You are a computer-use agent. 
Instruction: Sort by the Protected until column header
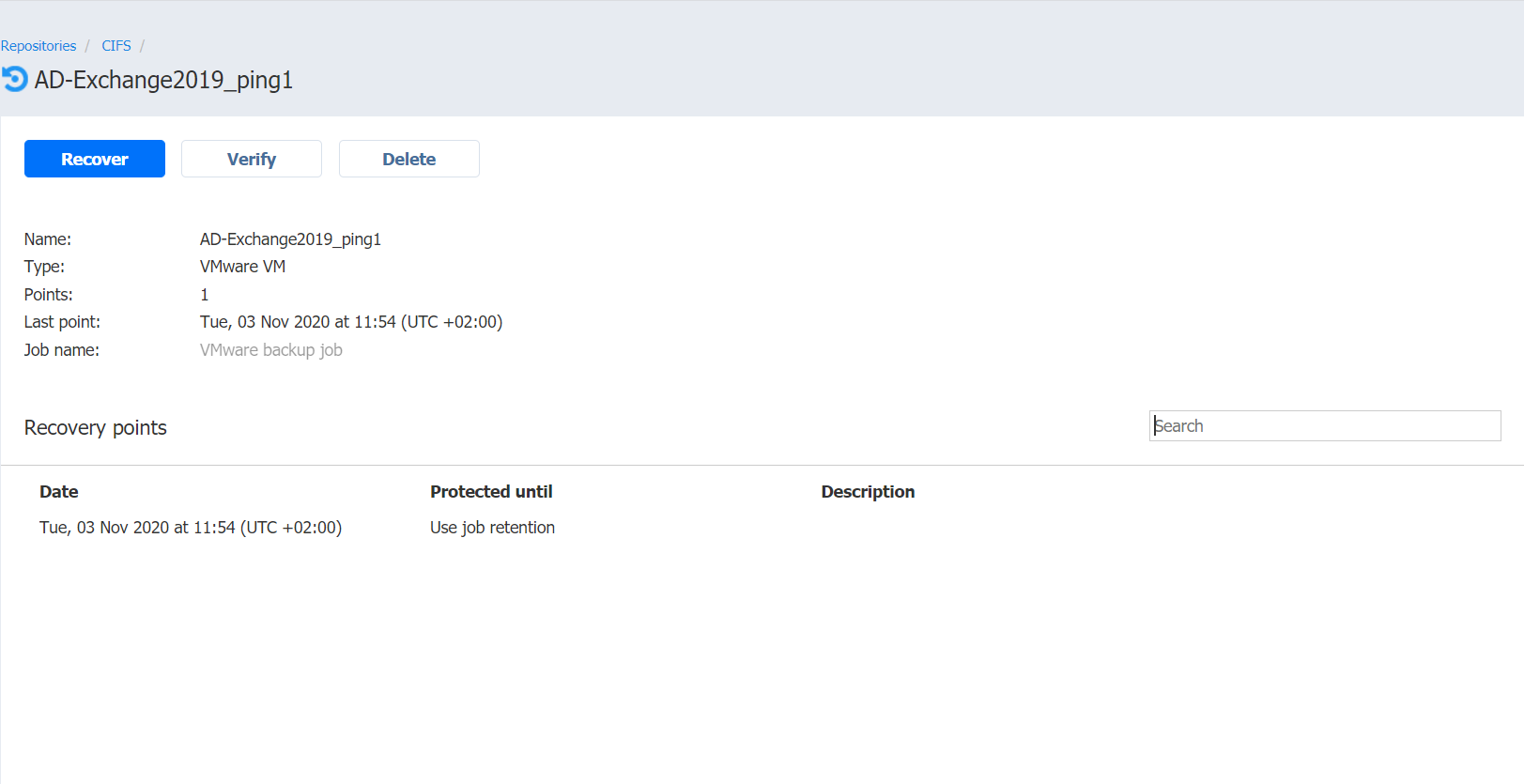(491, 492)
